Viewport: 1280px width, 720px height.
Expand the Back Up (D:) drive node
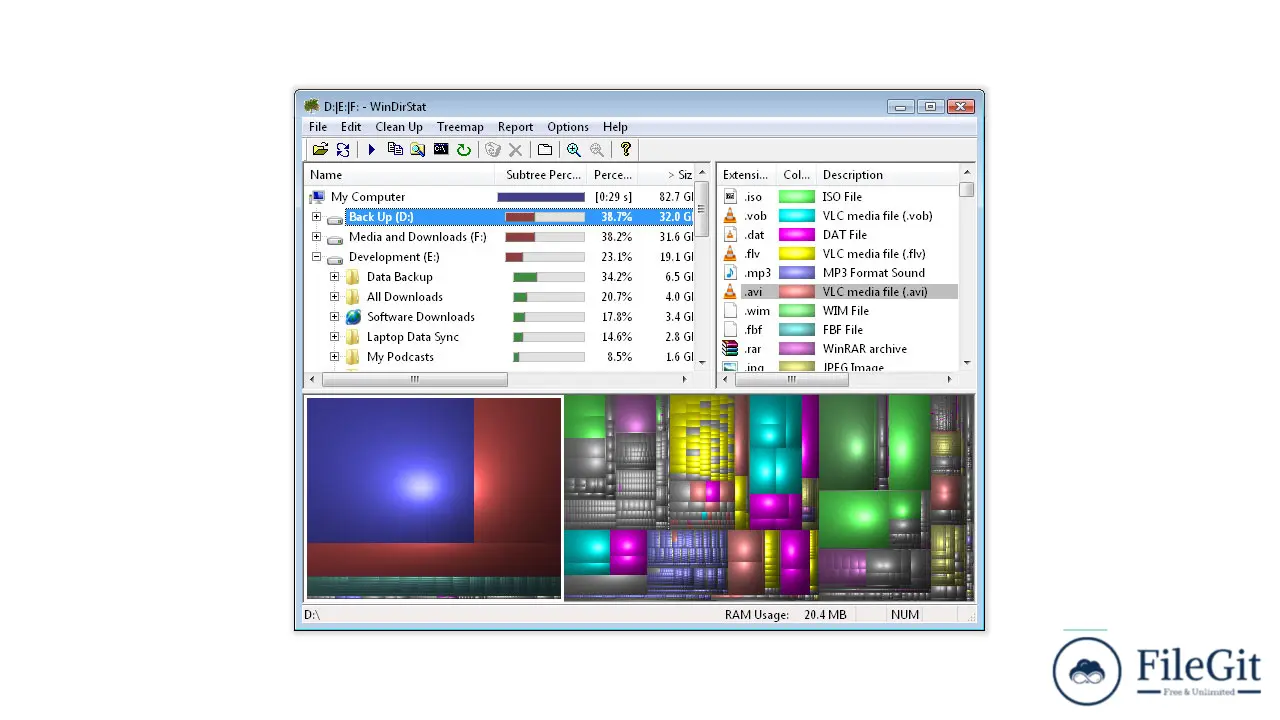316,217
